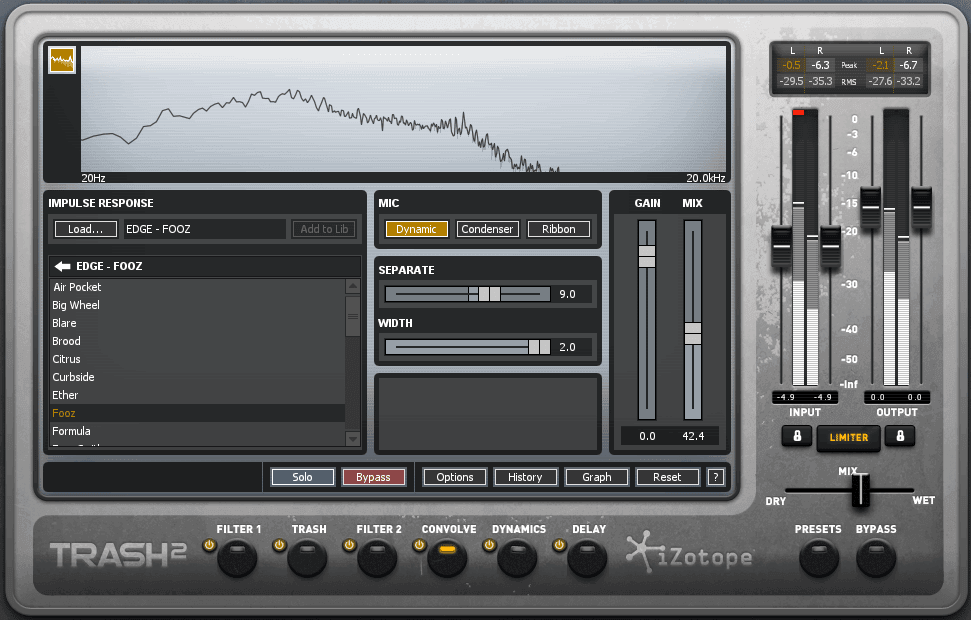971x620 pixels.
Task: Go back using the EDGE - FOOZ arrow
Action: tap(63, 266)
